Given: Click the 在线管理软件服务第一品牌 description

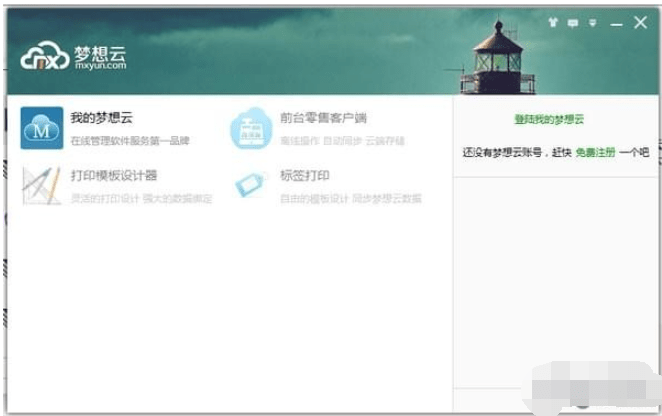Looking at the screenshot, I should click(x=130, y=141).
